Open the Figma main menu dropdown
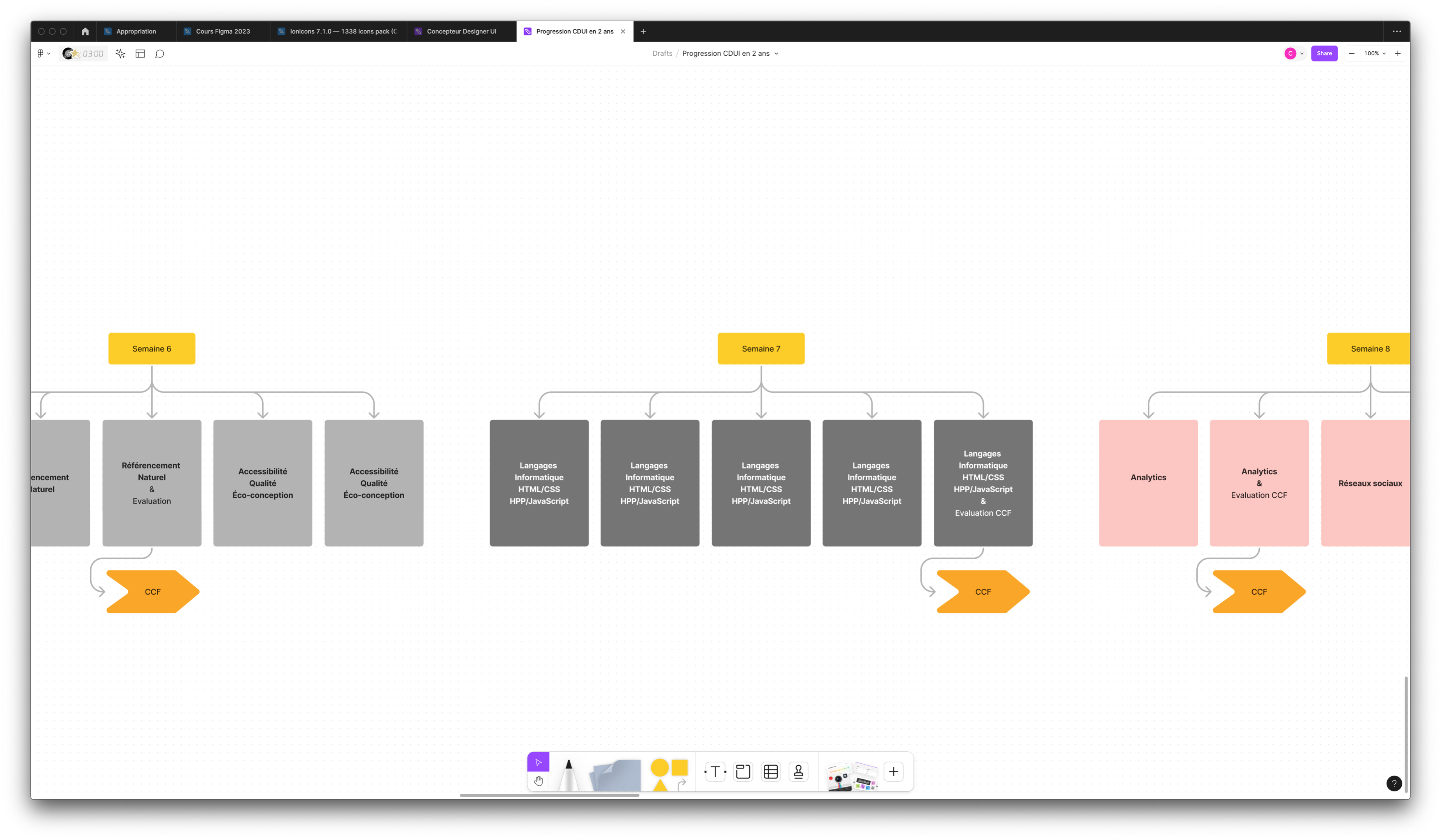 [x=44, y=54]
